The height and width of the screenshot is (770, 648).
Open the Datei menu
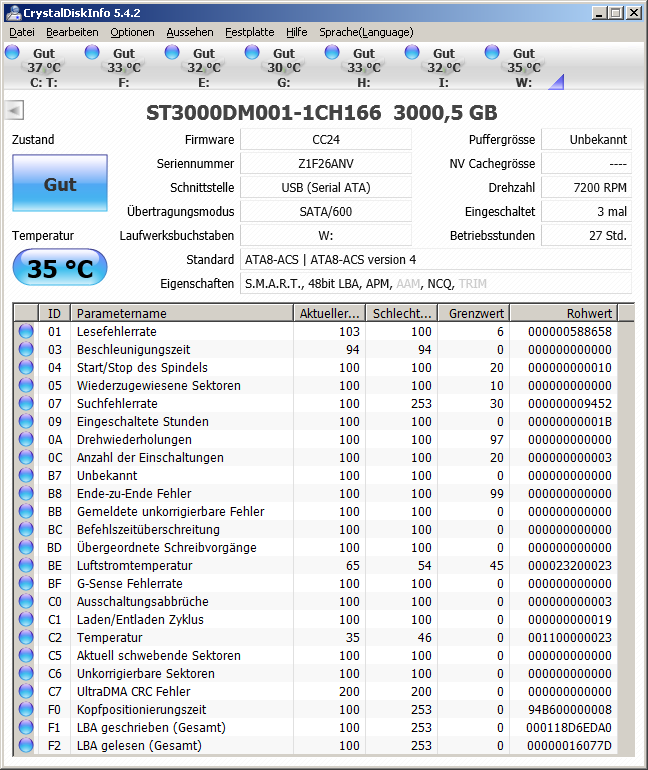(x=22, y=32)
